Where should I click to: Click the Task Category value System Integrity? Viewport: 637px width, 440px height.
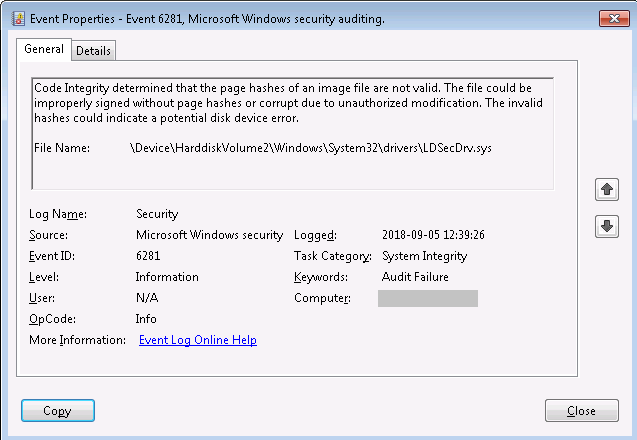tap(424, 256)
